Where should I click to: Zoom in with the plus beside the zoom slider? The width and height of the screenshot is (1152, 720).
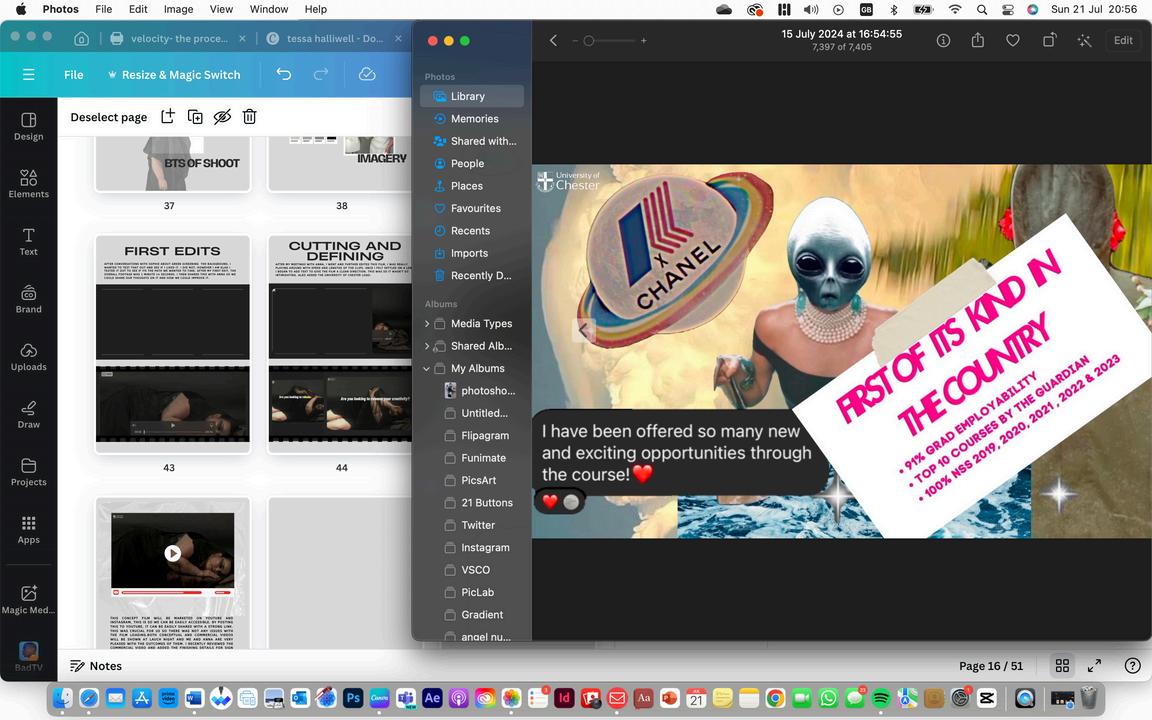click(644, 41)
